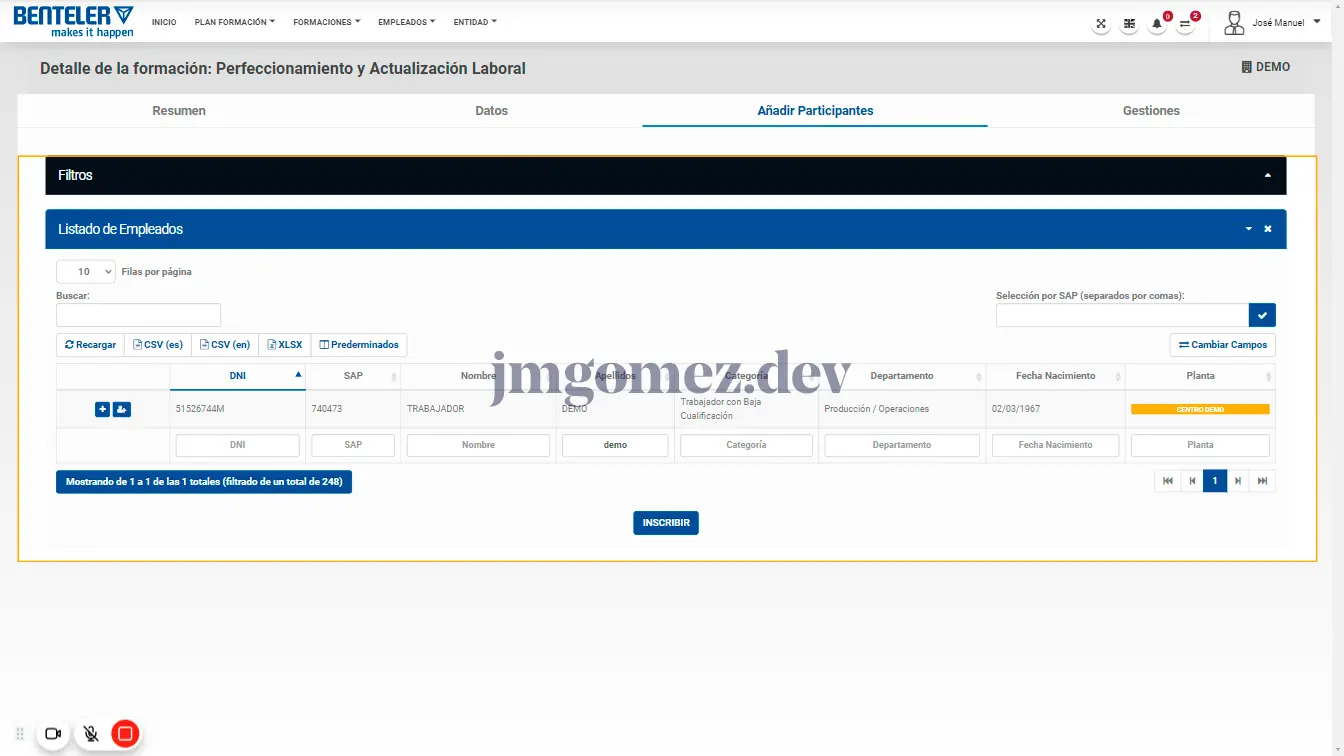Toggle the camera button in recording bar

click(54, 734)
